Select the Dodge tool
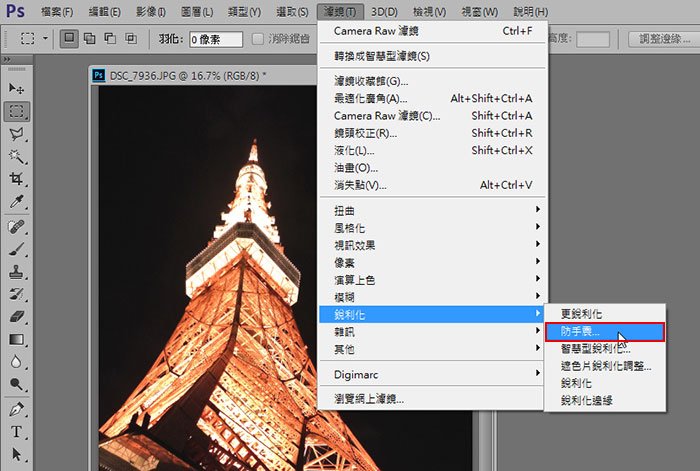700x471 pixels. [x=17, y=384]
